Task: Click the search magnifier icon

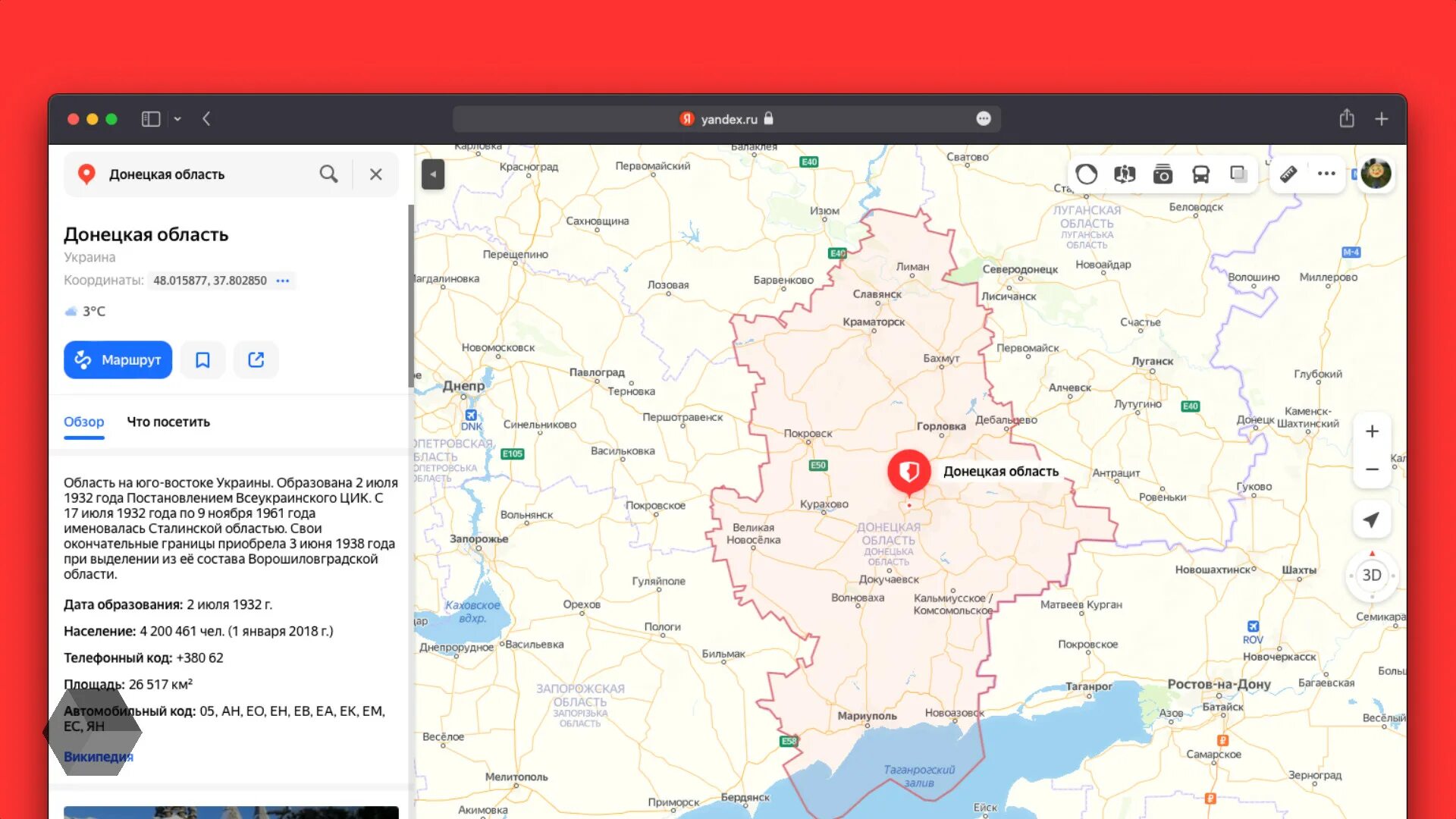Action: click(328, 174)
